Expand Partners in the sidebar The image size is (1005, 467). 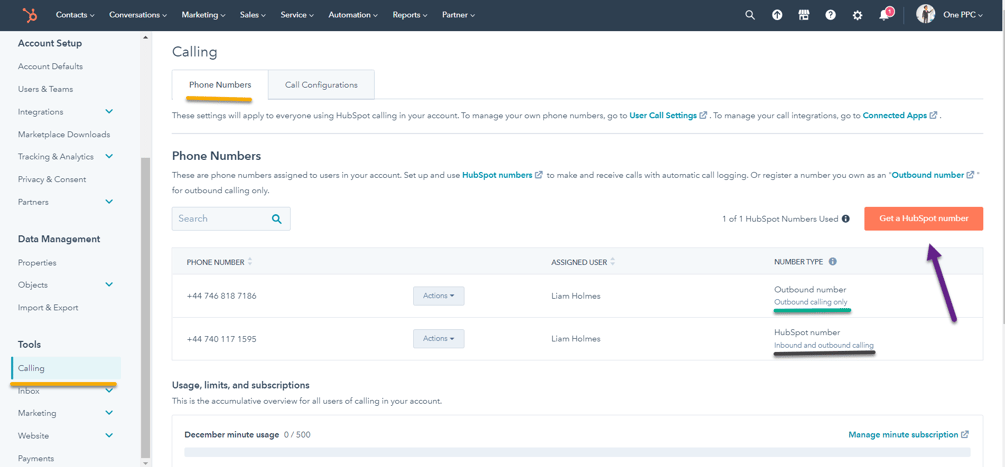tap(109, 202)
